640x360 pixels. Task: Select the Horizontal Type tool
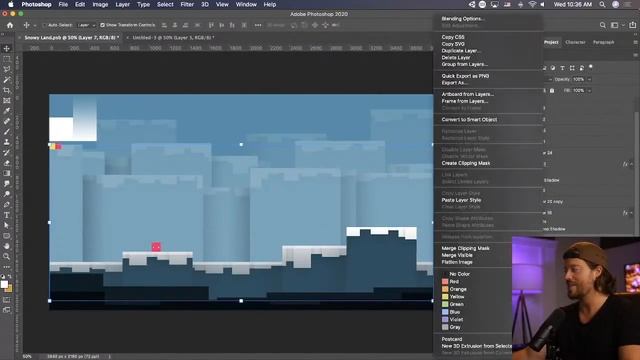(7, 215)
